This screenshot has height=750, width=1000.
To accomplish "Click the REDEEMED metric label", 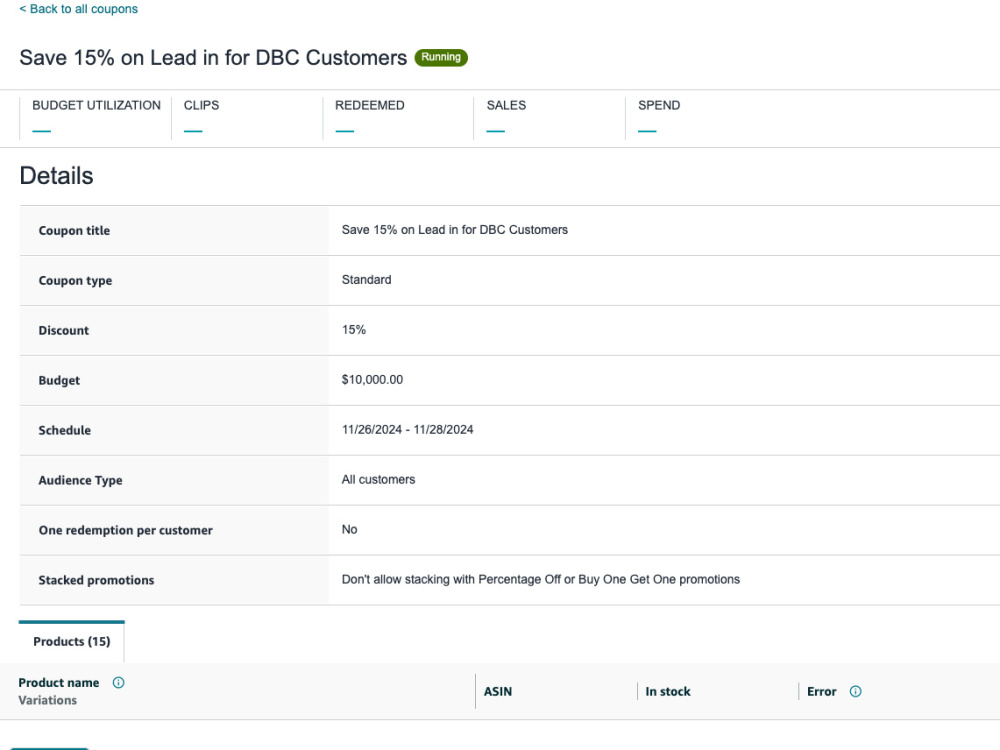I will click(x=370, y=105).
